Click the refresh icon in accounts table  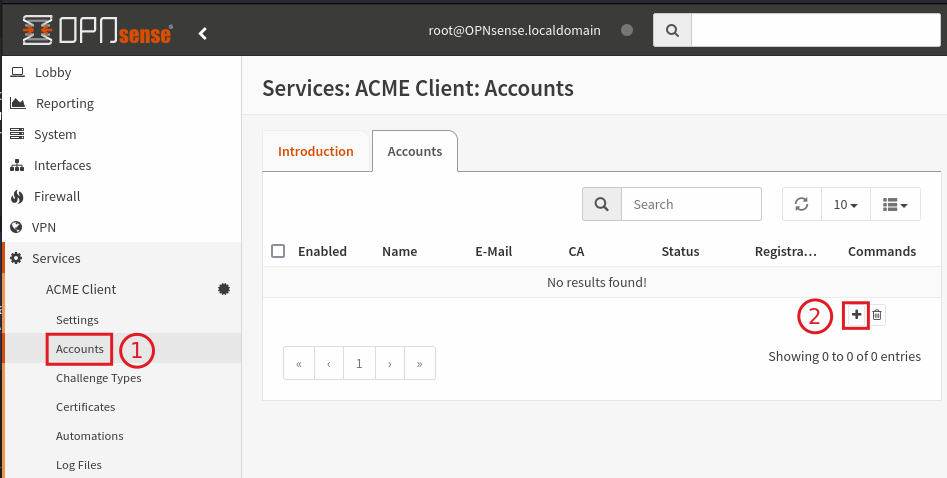[x=801, y=204]
